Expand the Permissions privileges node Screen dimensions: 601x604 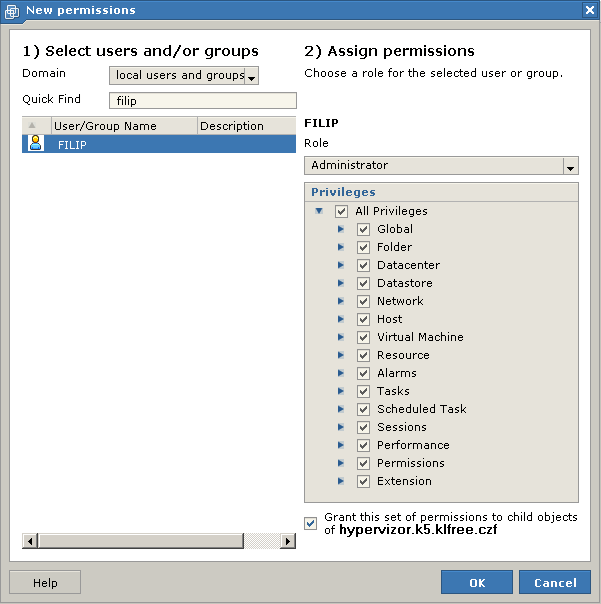[x=341, y=463]
